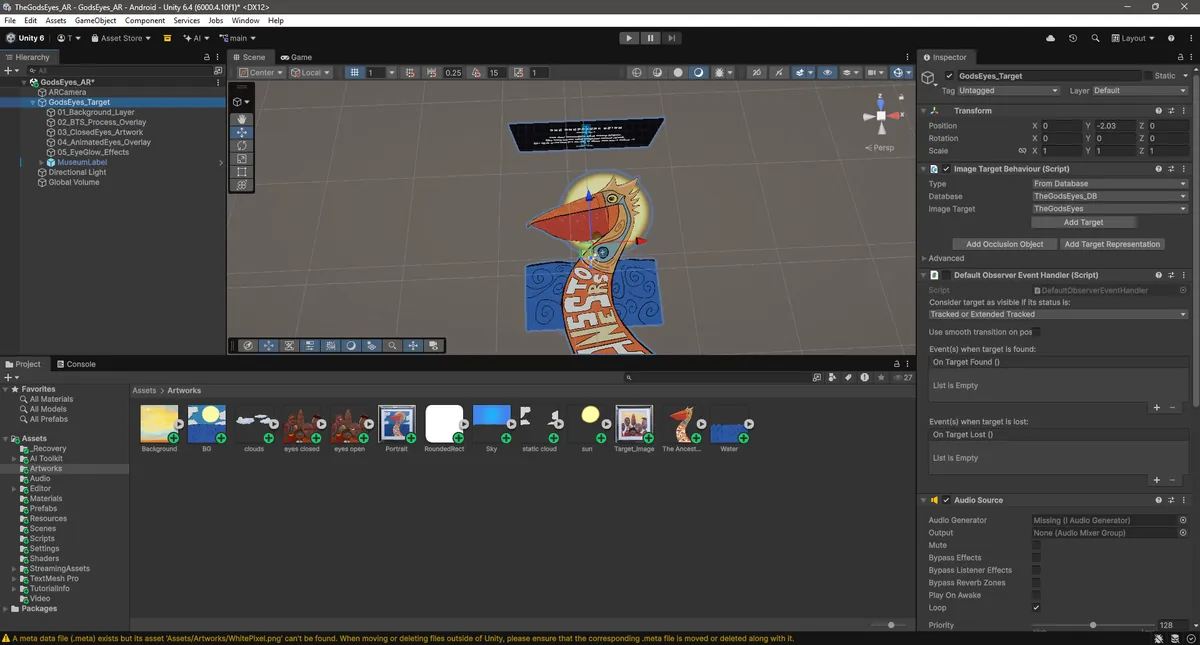
Task: Select the Hand (View) tool in Scene
Action: point(242,119)
